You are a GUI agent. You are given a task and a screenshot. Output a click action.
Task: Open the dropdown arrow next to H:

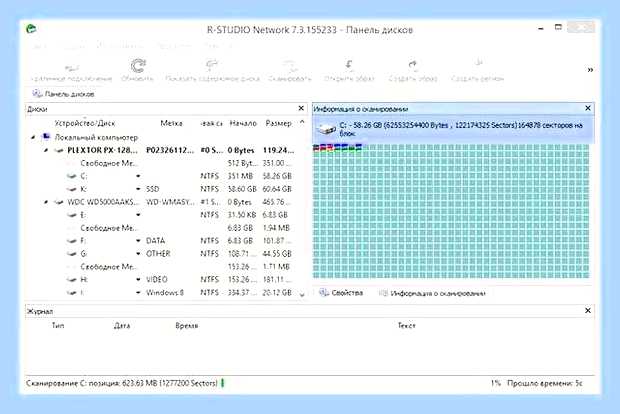tap(138, 280)
